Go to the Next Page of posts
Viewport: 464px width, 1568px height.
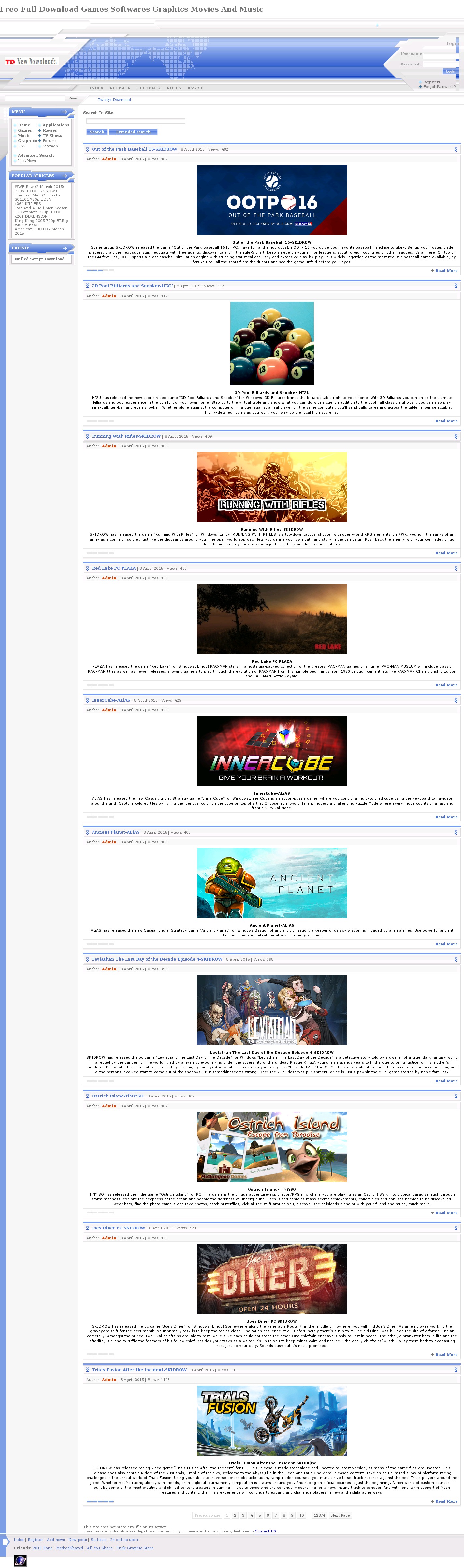tap(340, 1515)
